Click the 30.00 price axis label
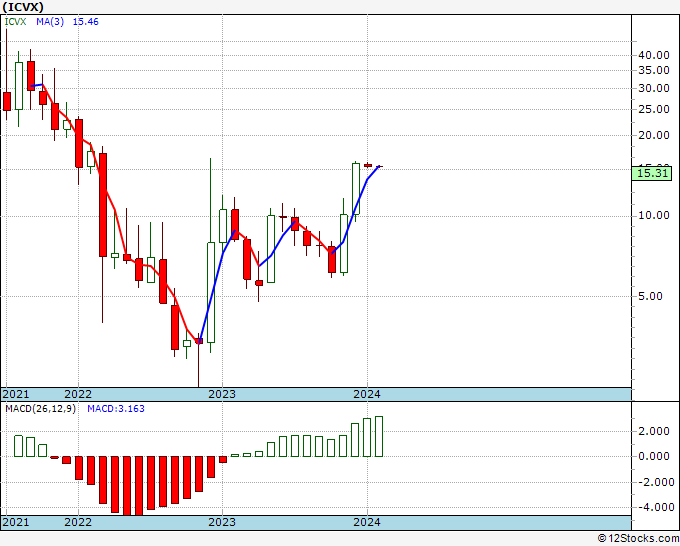The image size is (680, 546). (654, 88)
